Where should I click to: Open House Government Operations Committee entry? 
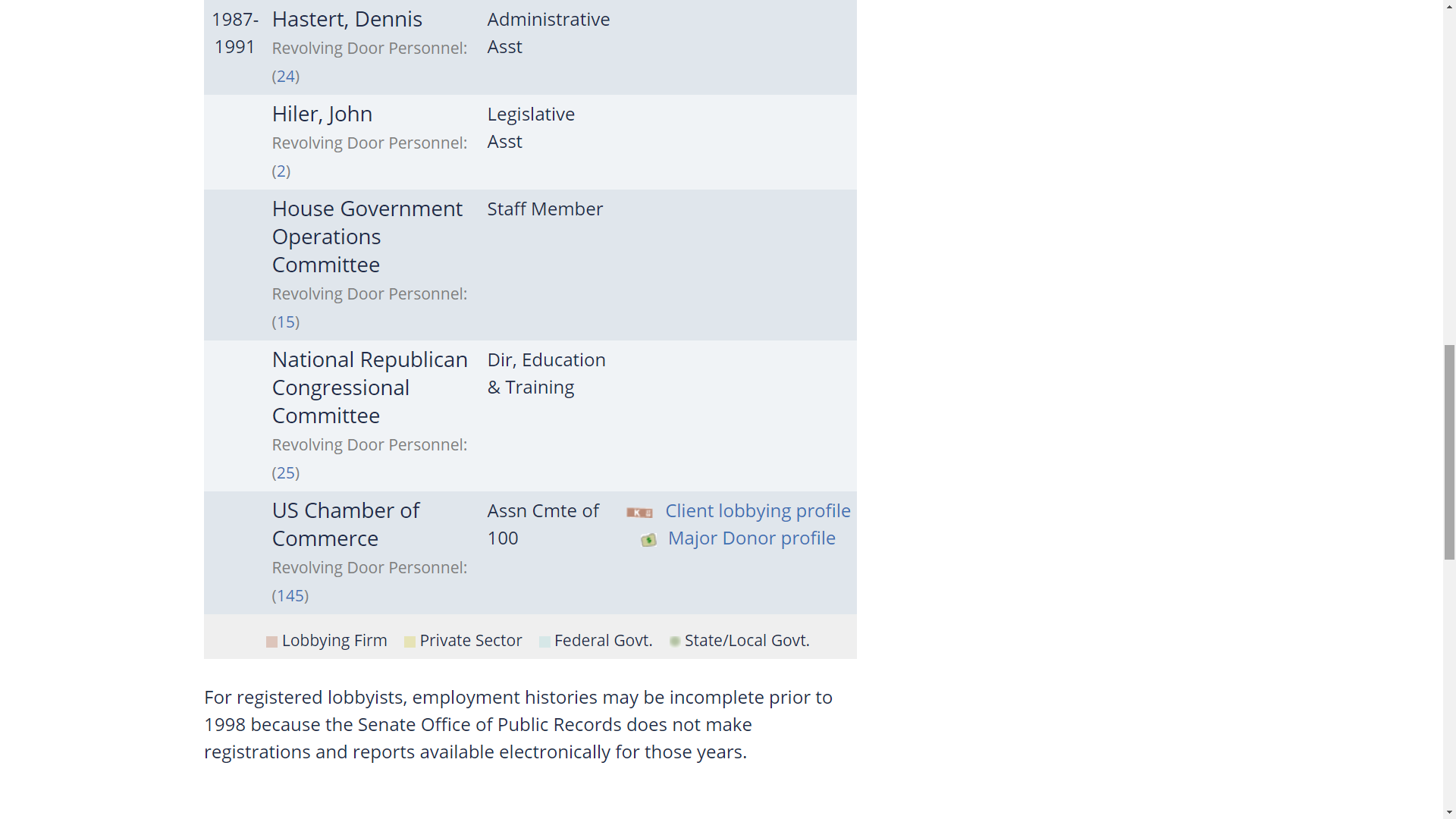367,237
